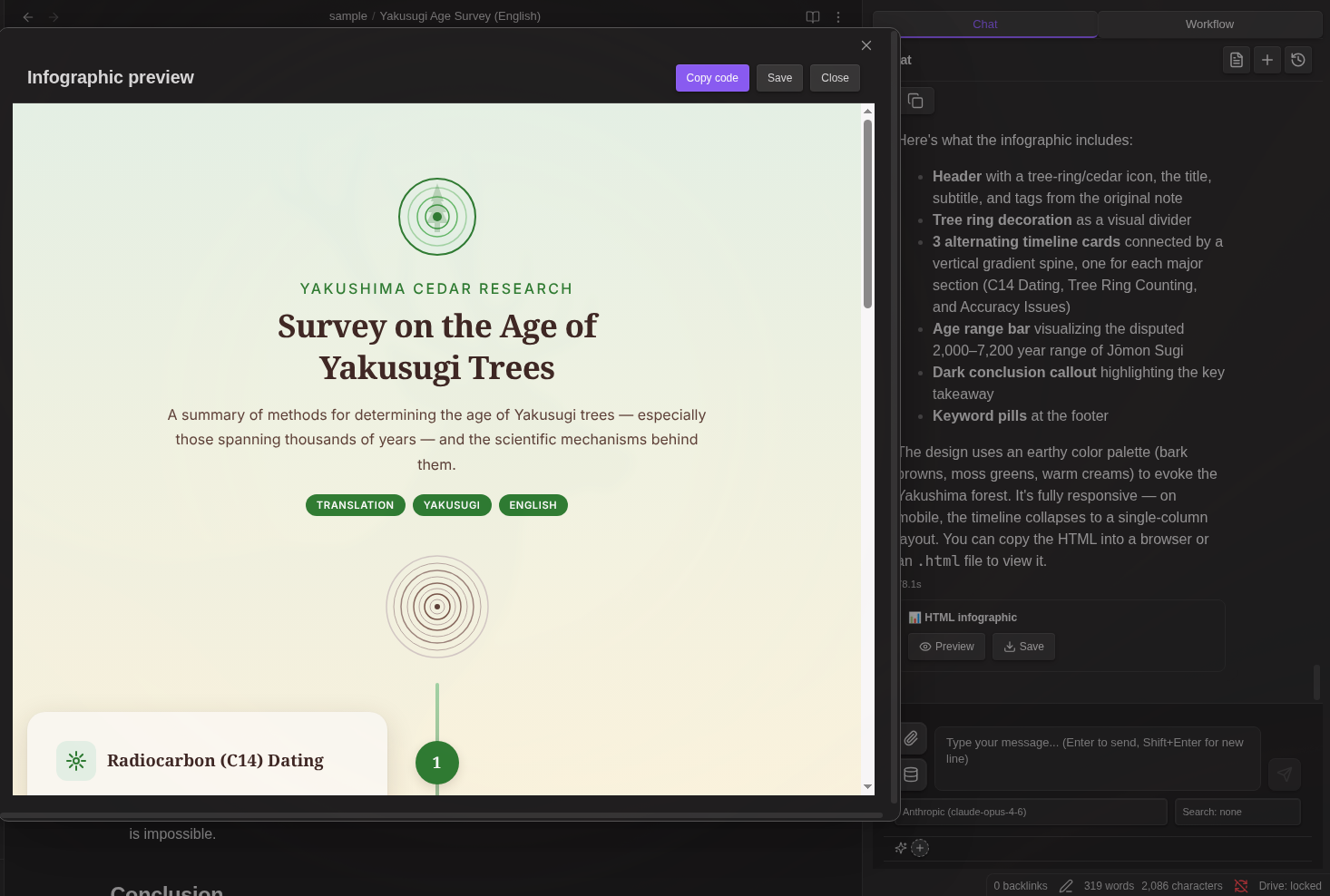
Task: Click the chat note document icon
Action: click(1237, 60)
